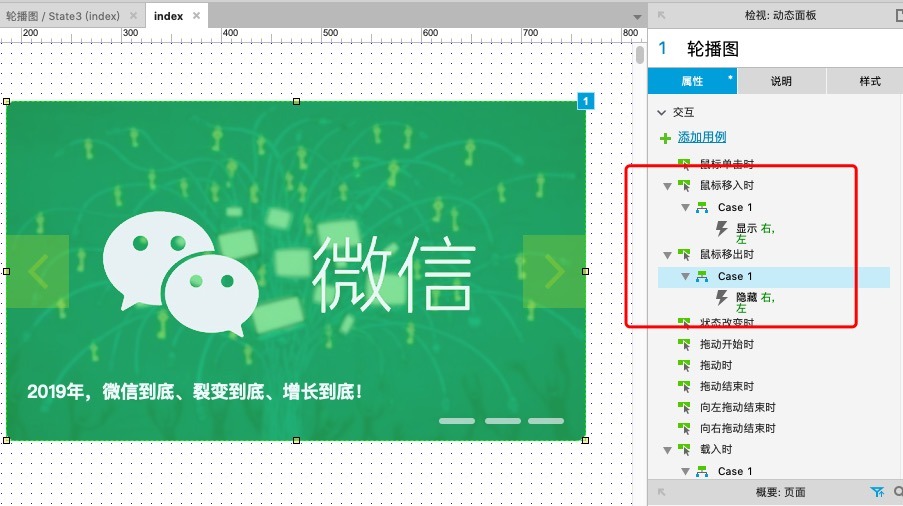The width and height of the screenshot is (903, 506).
Task: Select the 向左拖动结束时 event
Action: (738, 408)
